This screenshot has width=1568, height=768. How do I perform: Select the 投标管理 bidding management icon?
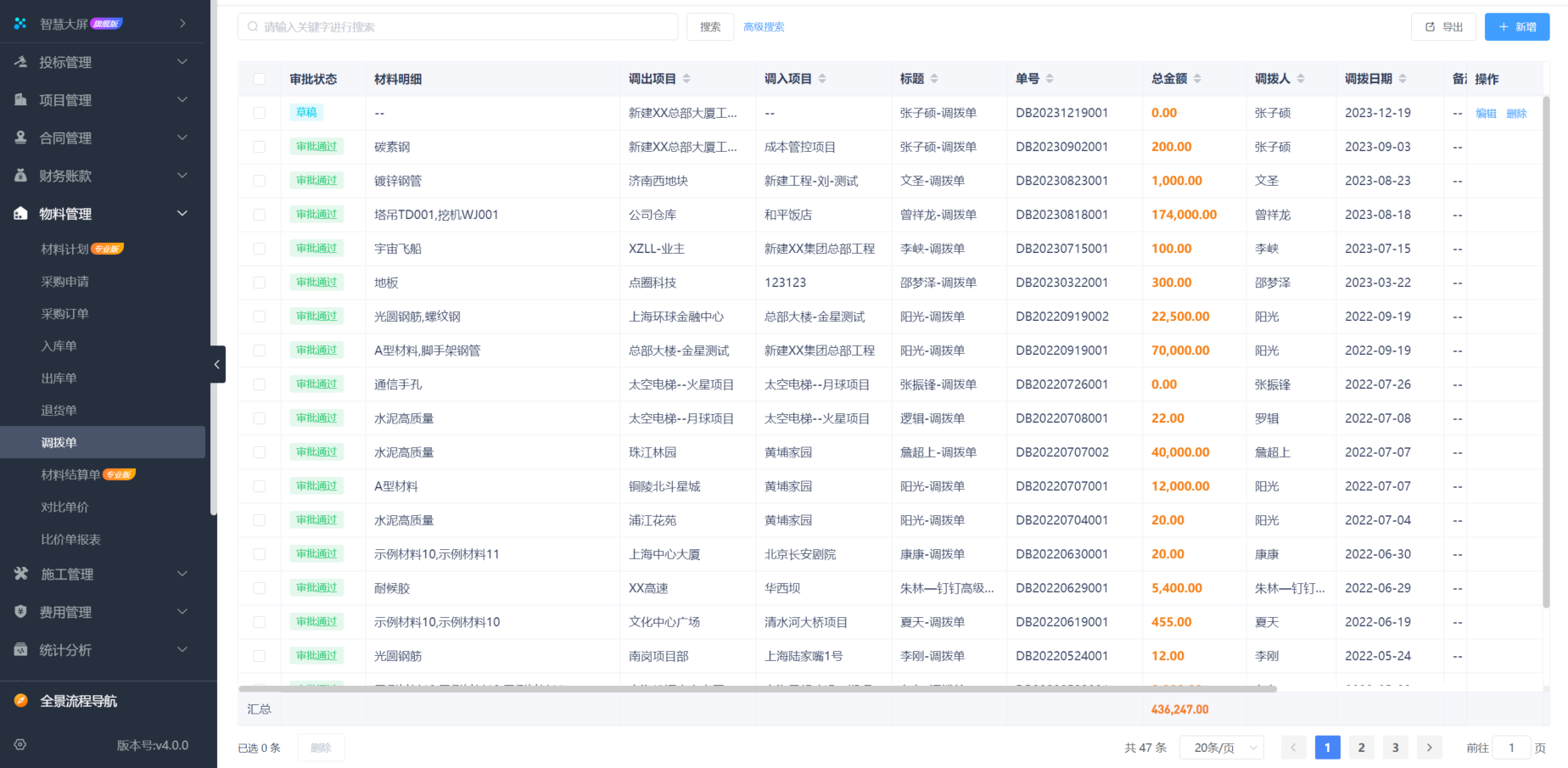coord(21,61)
